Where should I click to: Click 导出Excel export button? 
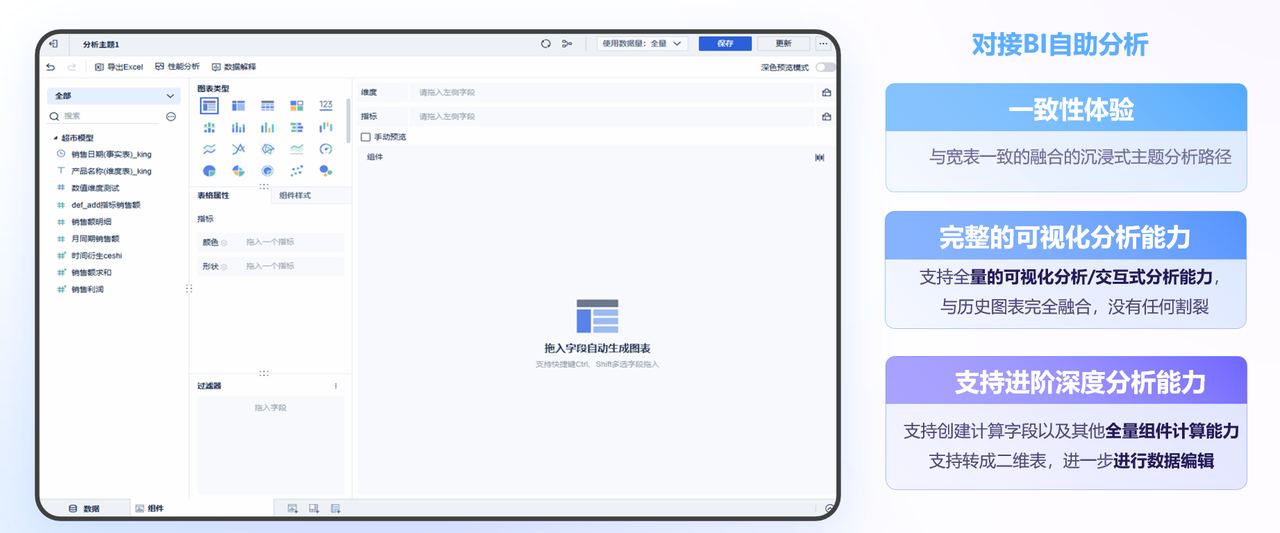[x=119, y=67]
